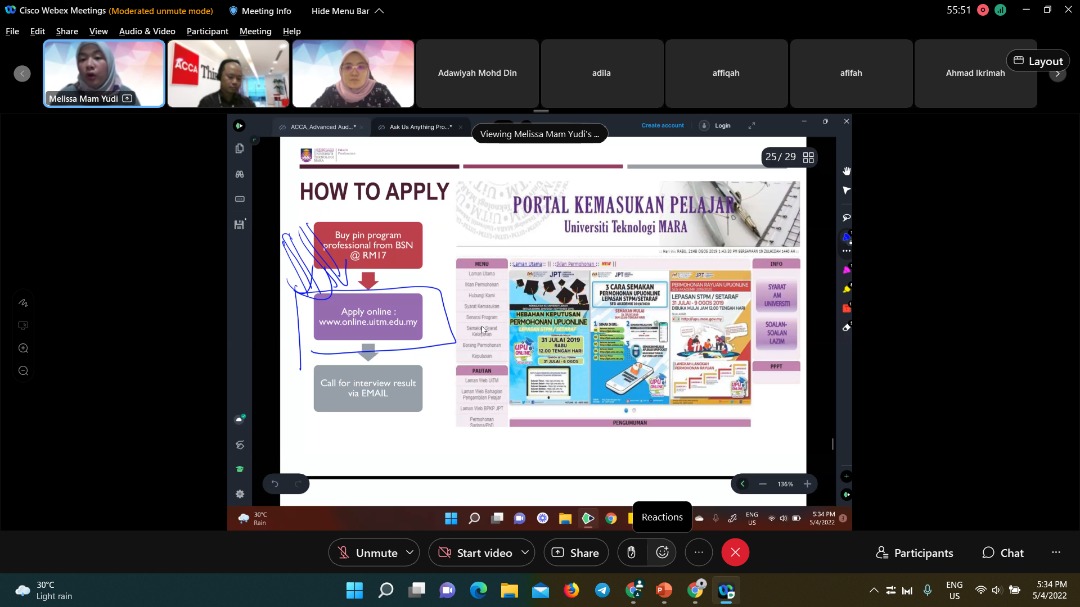Viewport: 1080px width, 607px height.
Task: Click the Annotate pen icon on left edge
Action: coord(23,302)
